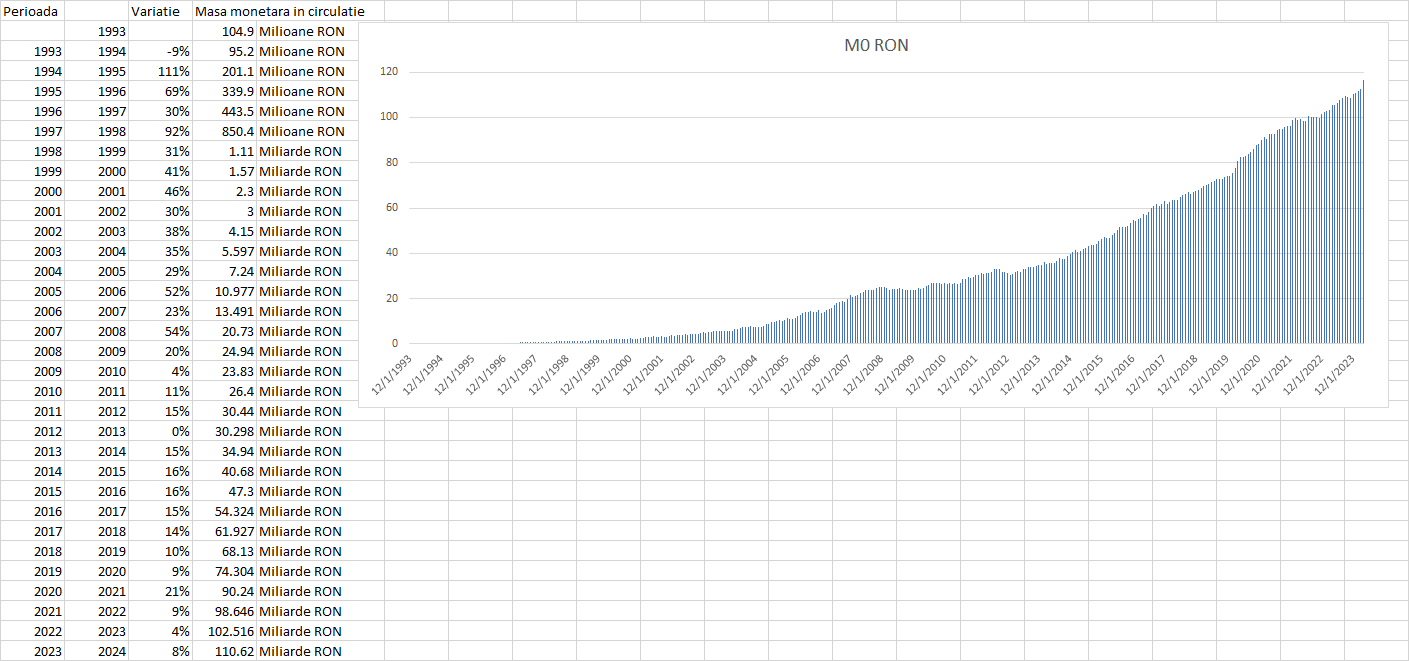This screenshot has width=1409, height=661.
Task: Click the chart's rightmost tallest bar
Action: point(1363,212)
